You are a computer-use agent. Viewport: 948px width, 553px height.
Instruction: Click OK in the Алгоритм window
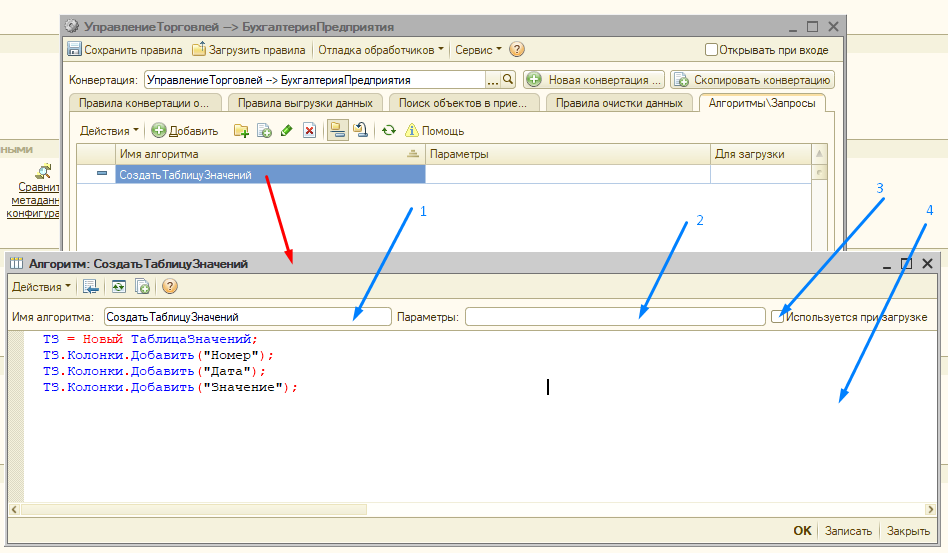(x=802, y=531)
